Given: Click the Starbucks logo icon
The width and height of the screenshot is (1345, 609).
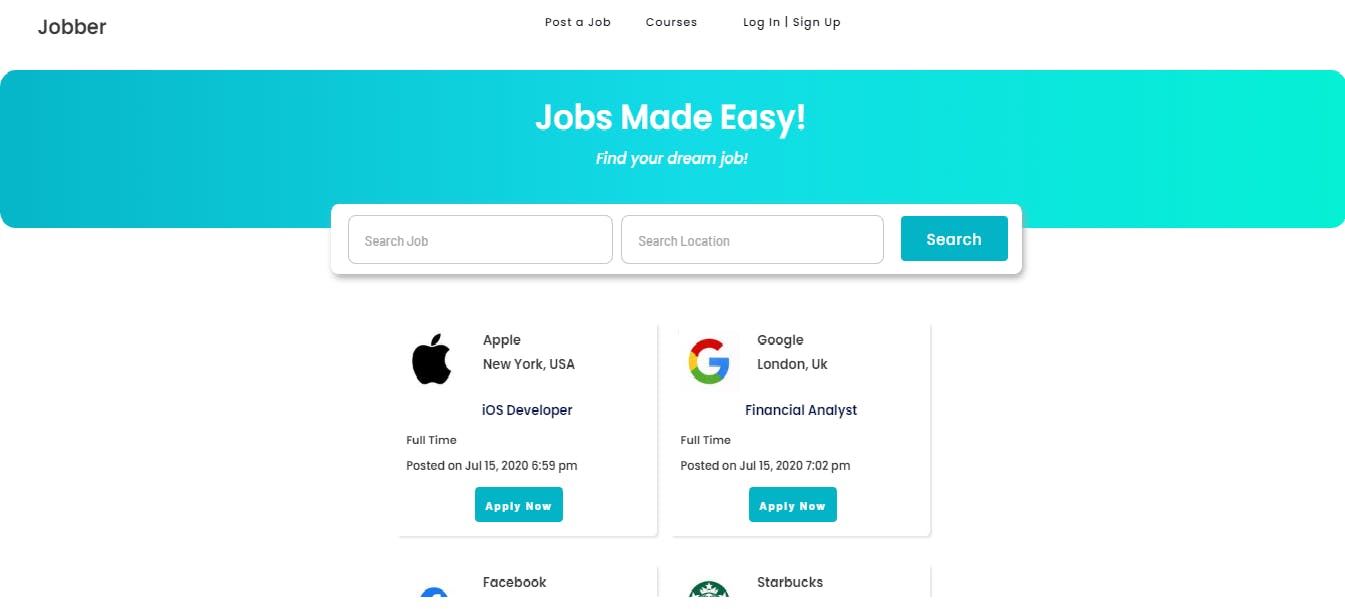Looking at the screenshot, I should point(709,589).
